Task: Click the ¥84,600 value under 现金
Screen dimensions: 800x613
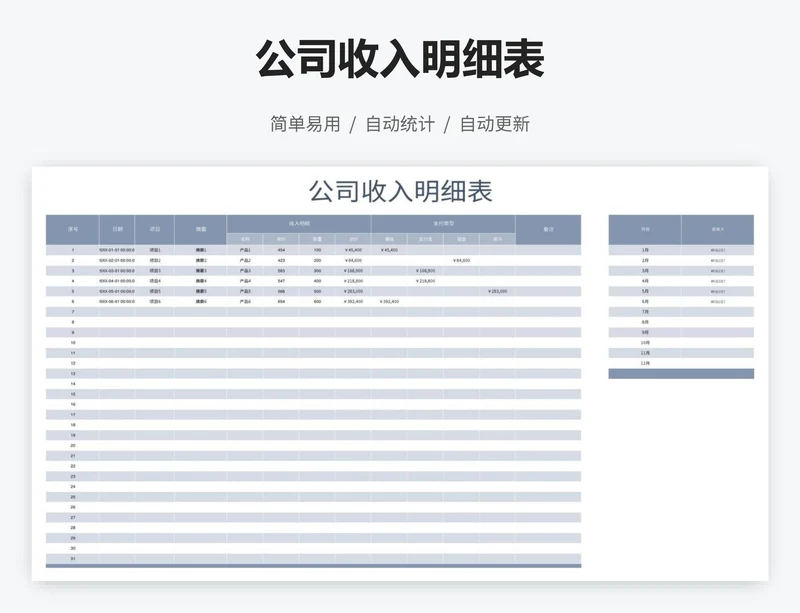Action: pyautogui.click(x=461, y=260)
